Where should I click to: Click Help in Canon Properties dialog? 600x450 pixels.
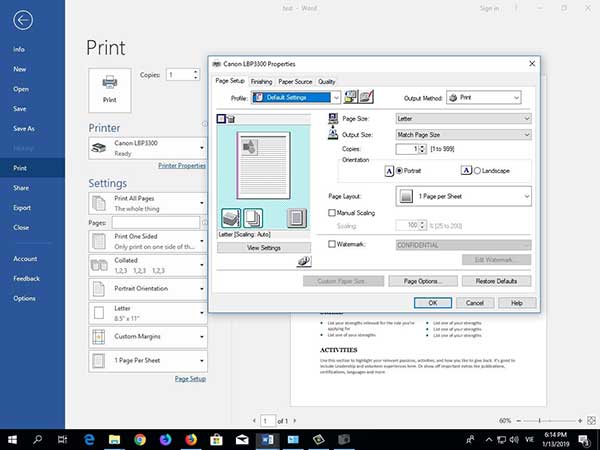pos(517,303)
